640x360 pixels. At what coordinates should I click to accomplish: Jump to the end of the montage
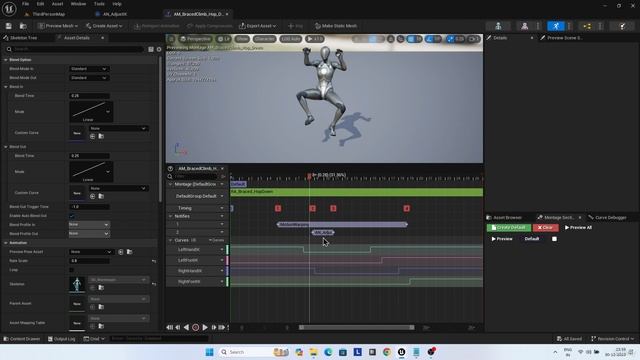point(222,327)
